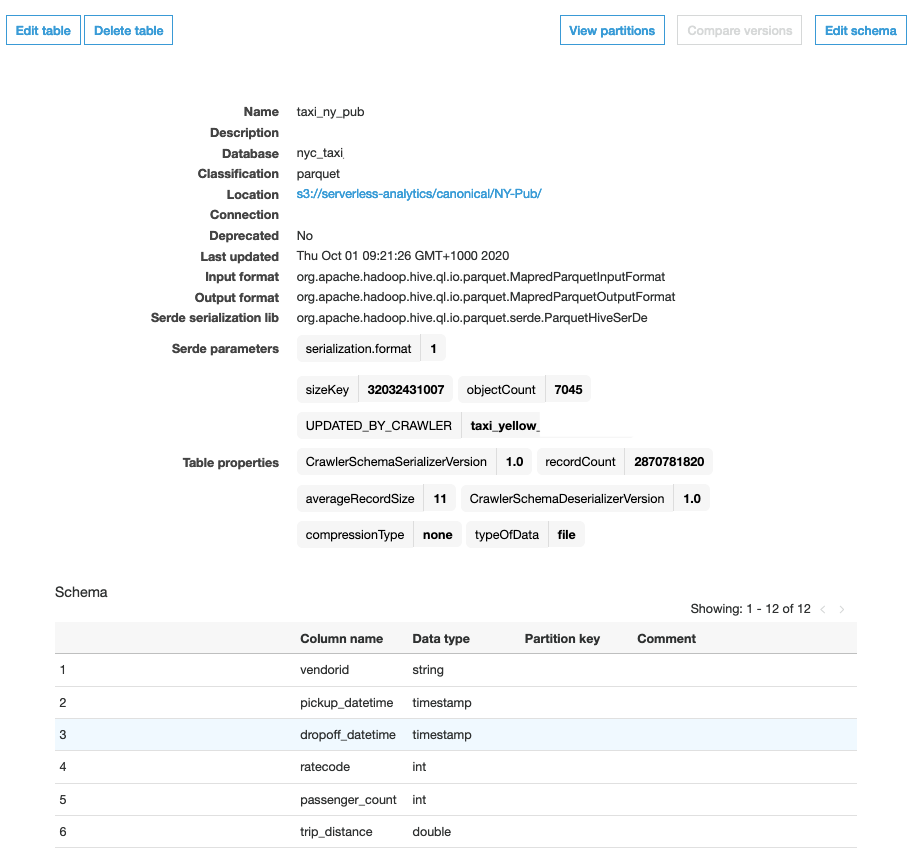
Task: Open the Edit schema button
Action: coord(861,30)
